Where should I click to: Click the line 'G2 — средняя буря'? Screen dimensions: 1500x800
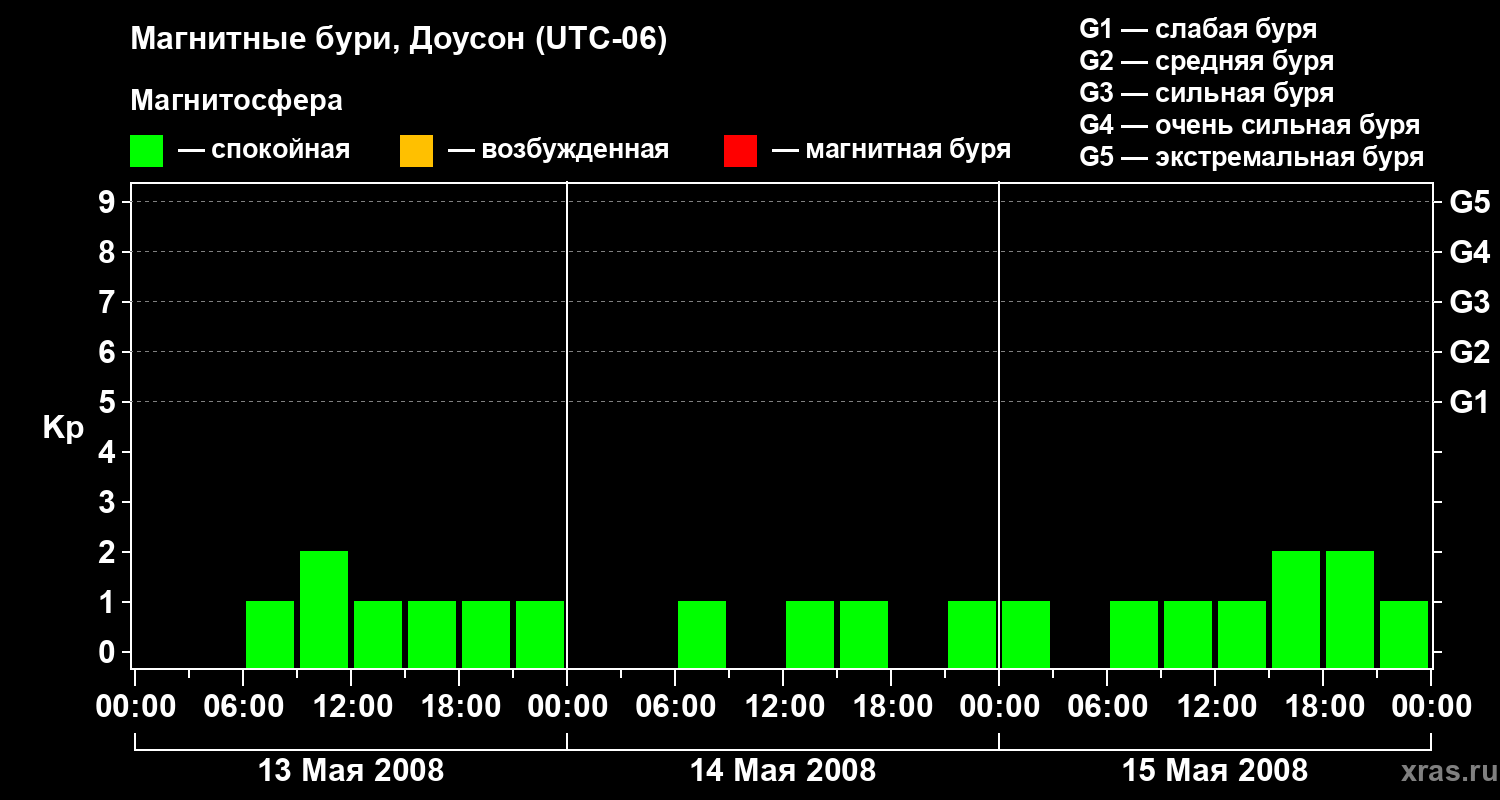[1206, 61]
